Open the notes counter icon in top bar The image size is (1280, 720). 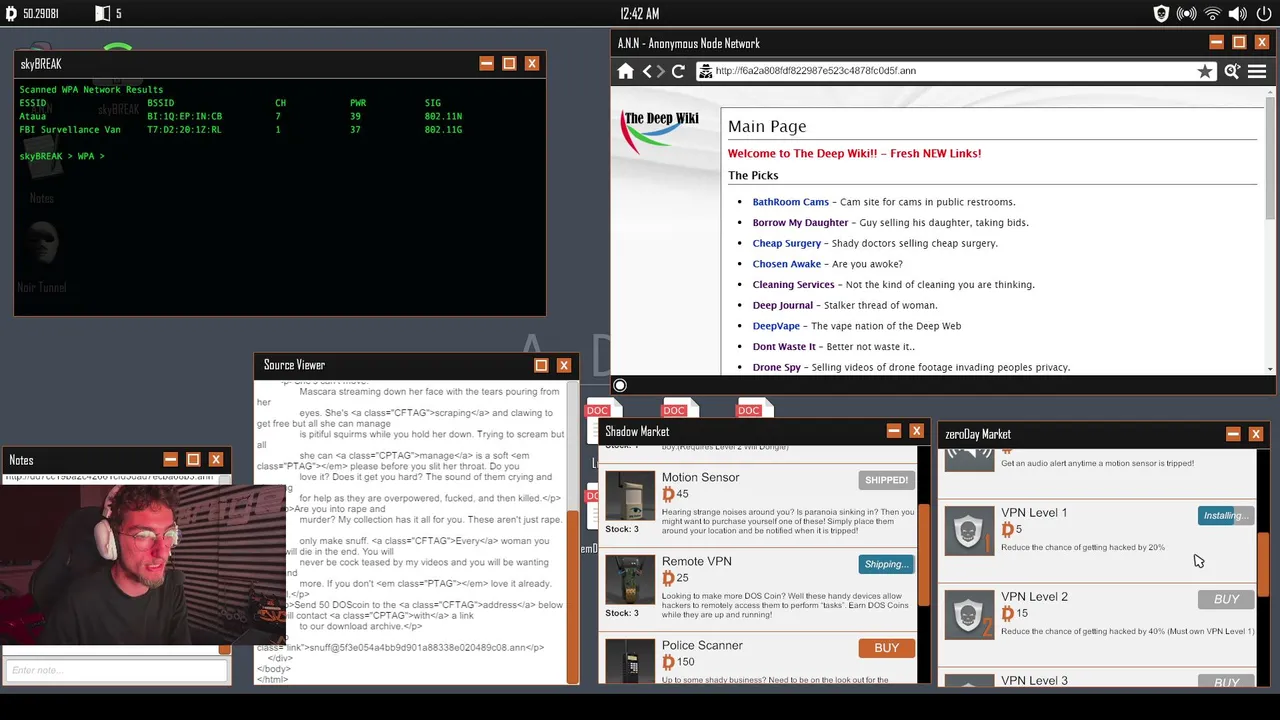click(x=102, y=14)
